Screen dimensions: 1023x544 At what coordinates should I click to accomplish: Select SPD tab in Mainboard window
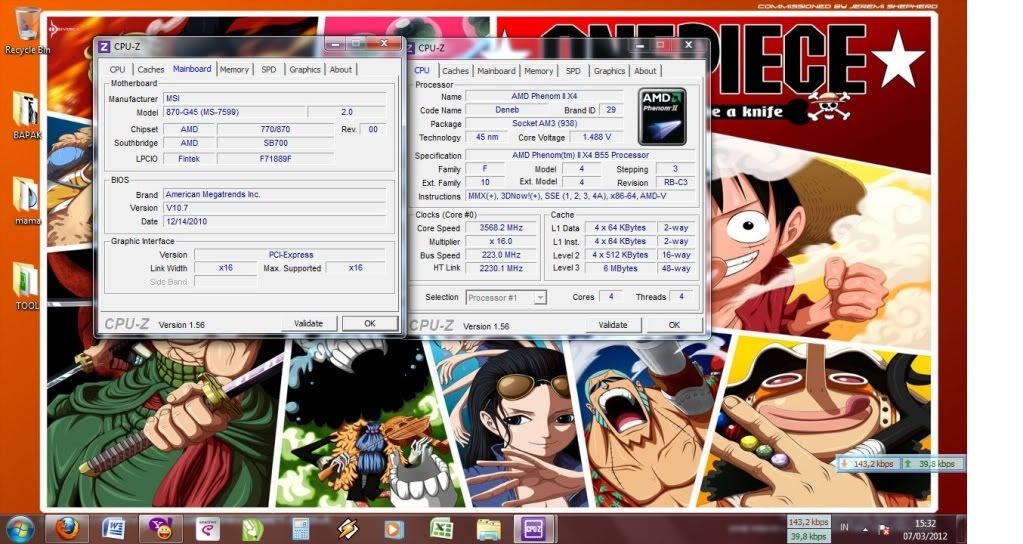click(269, 70)
